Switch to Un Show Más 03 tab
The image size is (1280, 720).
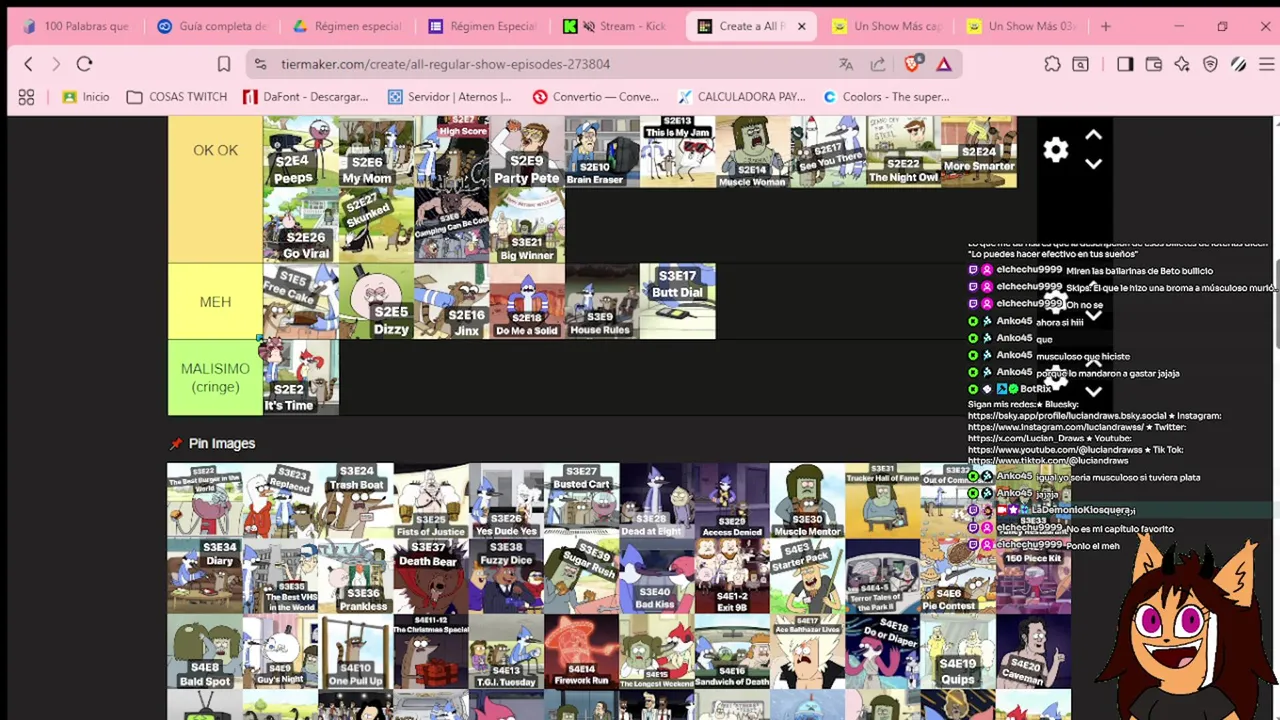click(1021, 26)
